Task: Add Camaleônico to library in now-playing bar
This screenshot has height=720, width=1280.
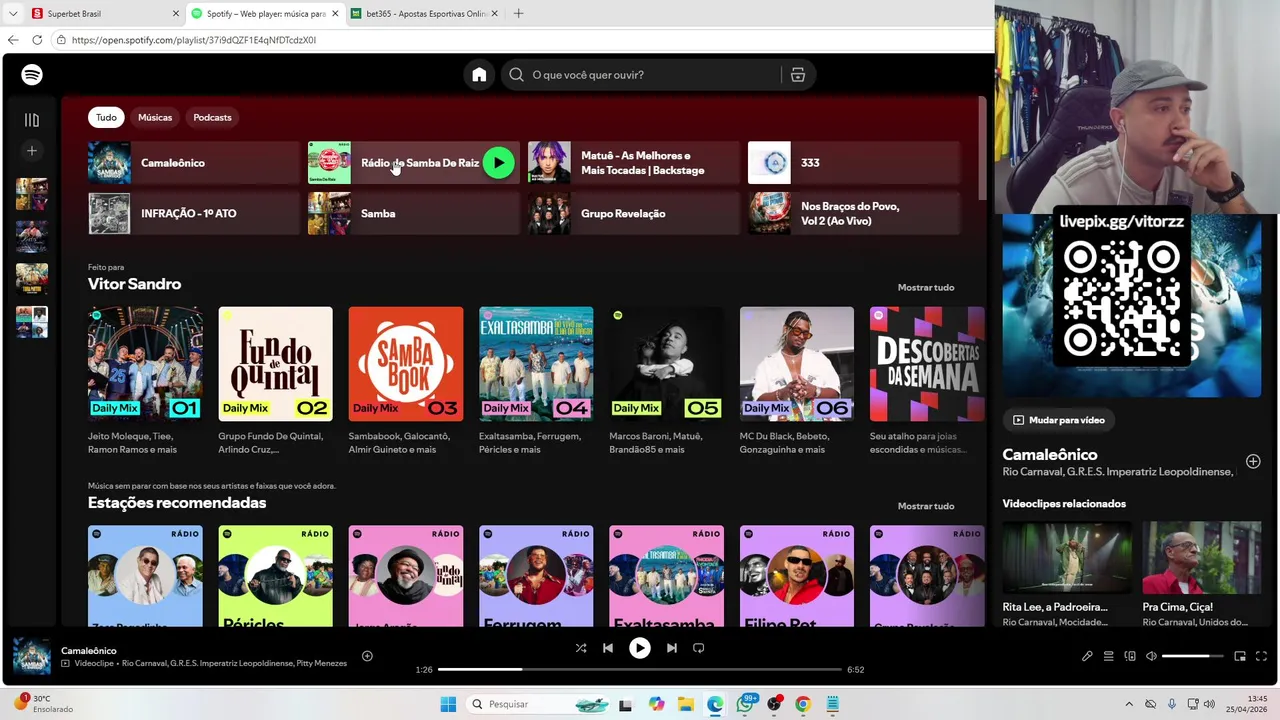Action: tap(367, 656)
